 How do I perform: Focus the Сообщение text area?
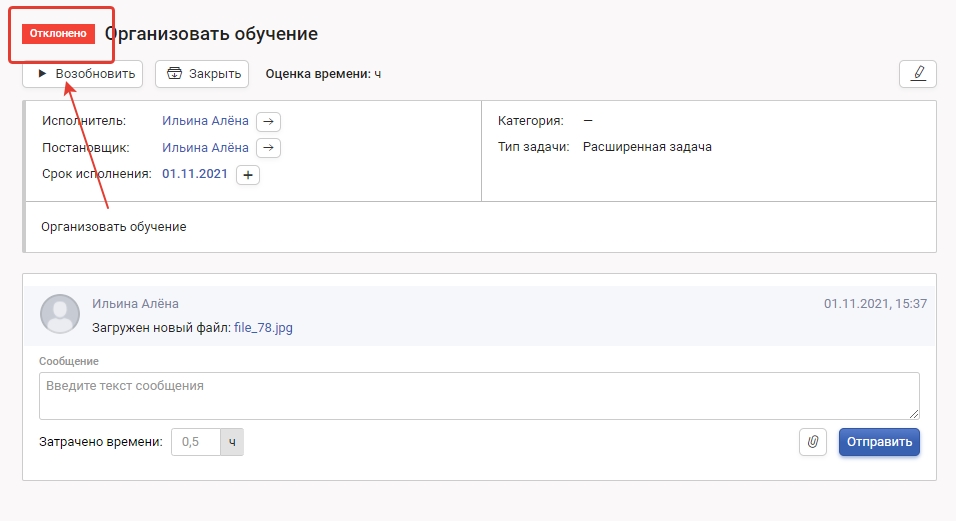click(x=478, y=396)
